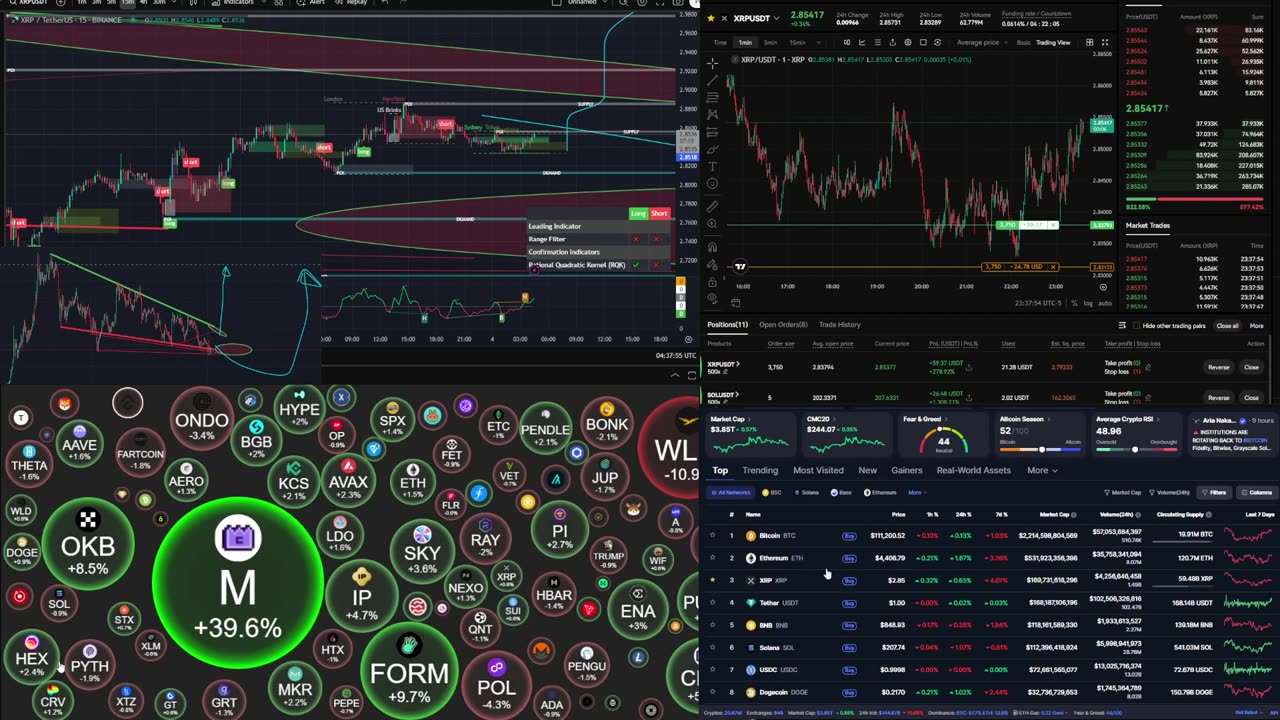Cancel the 3,750 -24.78 USD order line
This screenshot has width=1280, height=720.
click(x=1053, y=267)
